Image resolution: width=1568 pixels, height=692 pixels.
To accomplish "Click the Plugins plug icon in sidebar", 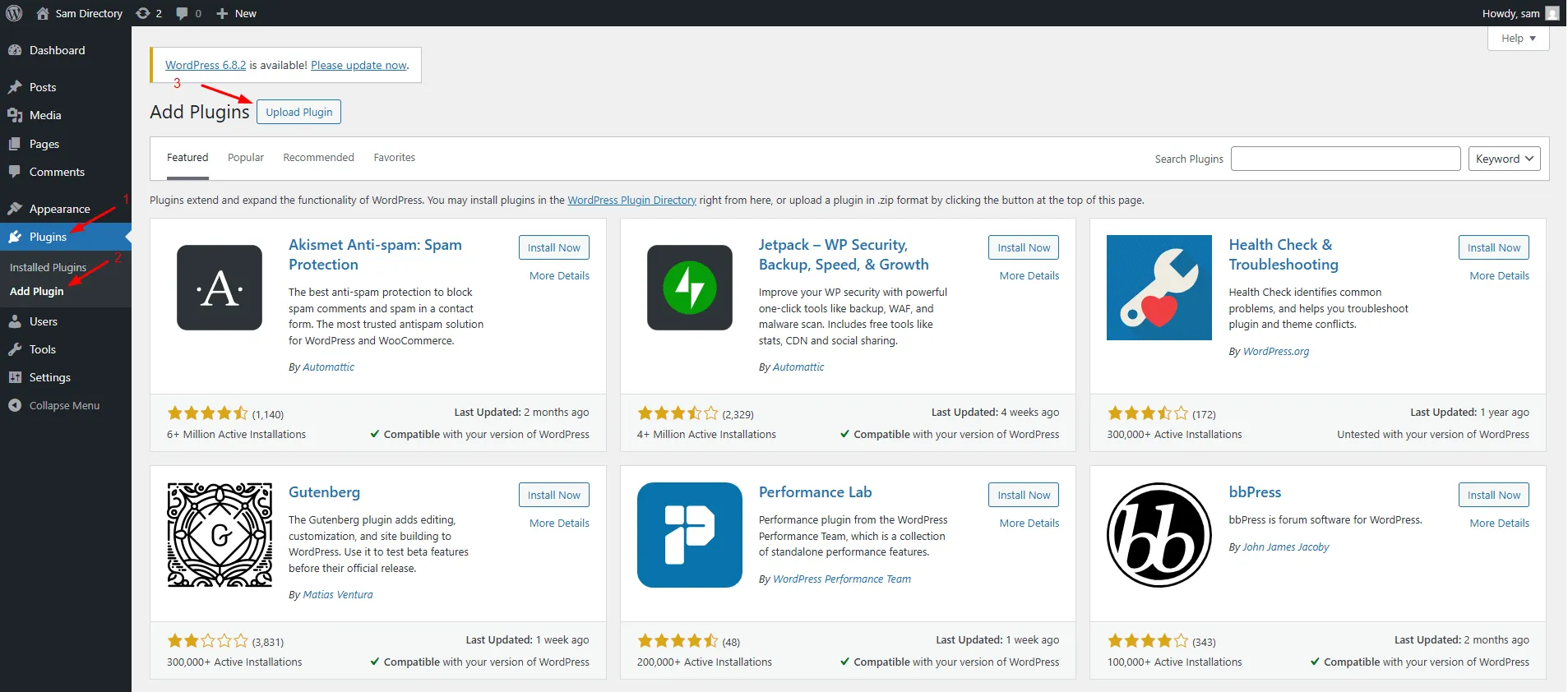I will [15, 237].
